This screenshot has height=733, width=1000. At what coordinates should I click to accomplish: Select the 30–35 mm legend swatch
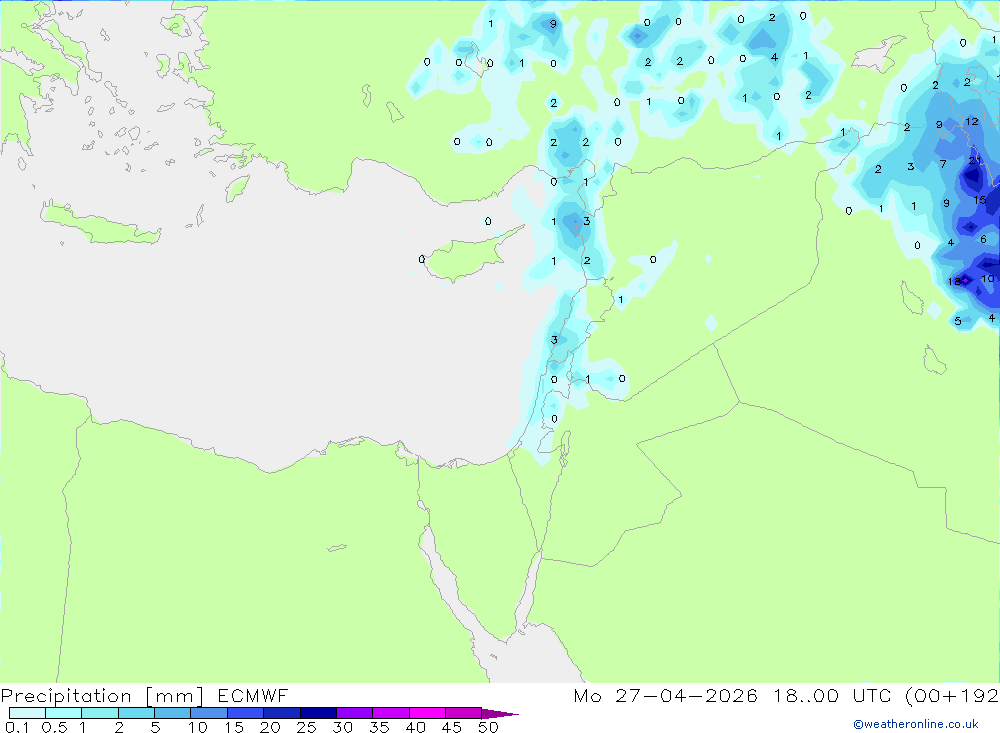[x=355, y=713]
